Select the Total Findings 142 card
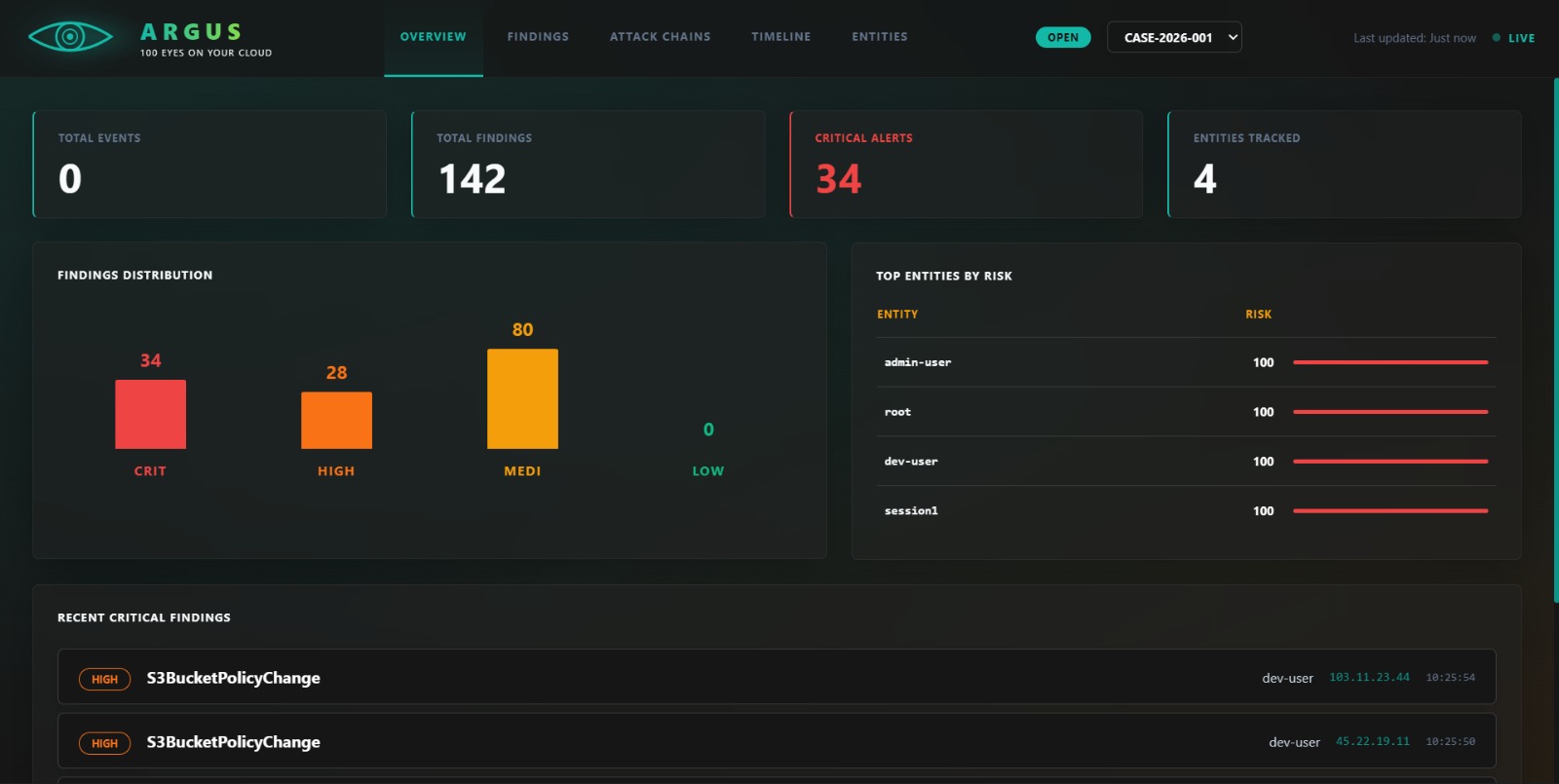 point(588,164)
